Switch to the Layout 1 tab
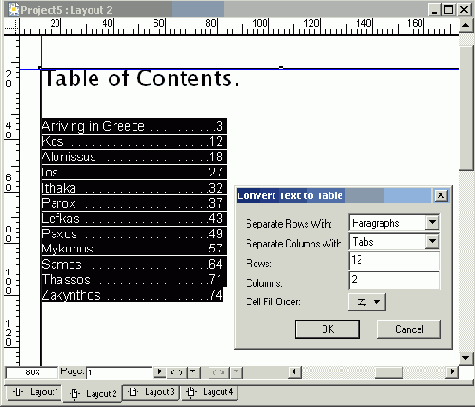This screenshot has width=475, height=407. [x=33, y=392]
